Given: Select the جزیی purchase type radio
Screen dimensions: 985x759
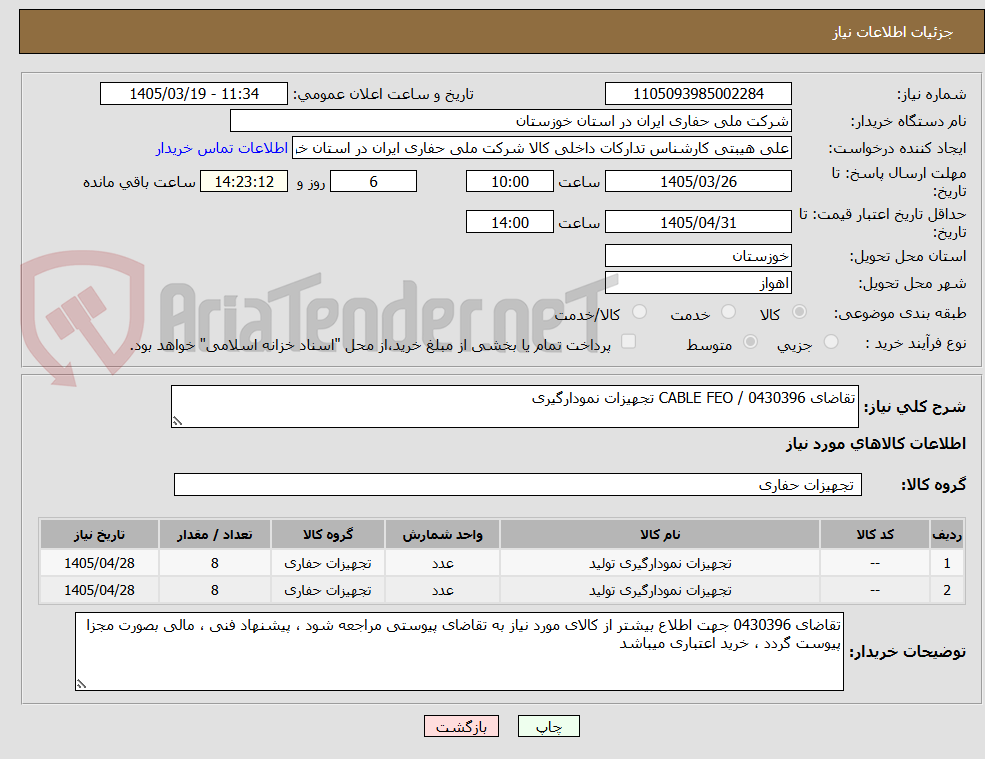Looking at the screenshot, I should (830, 342).
